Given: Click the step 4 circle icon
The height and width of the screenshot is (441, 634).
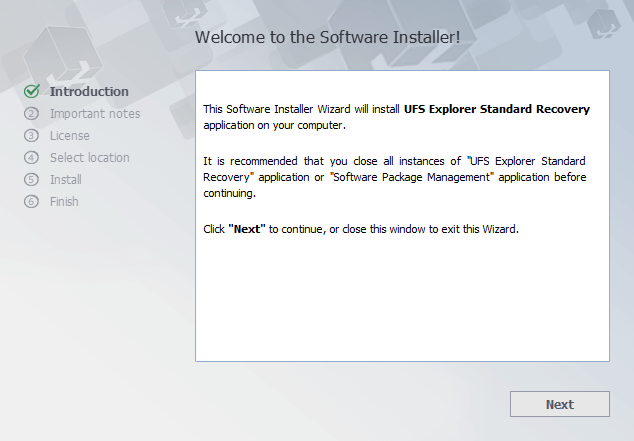Looking at the screenshot, I should 31,158.
